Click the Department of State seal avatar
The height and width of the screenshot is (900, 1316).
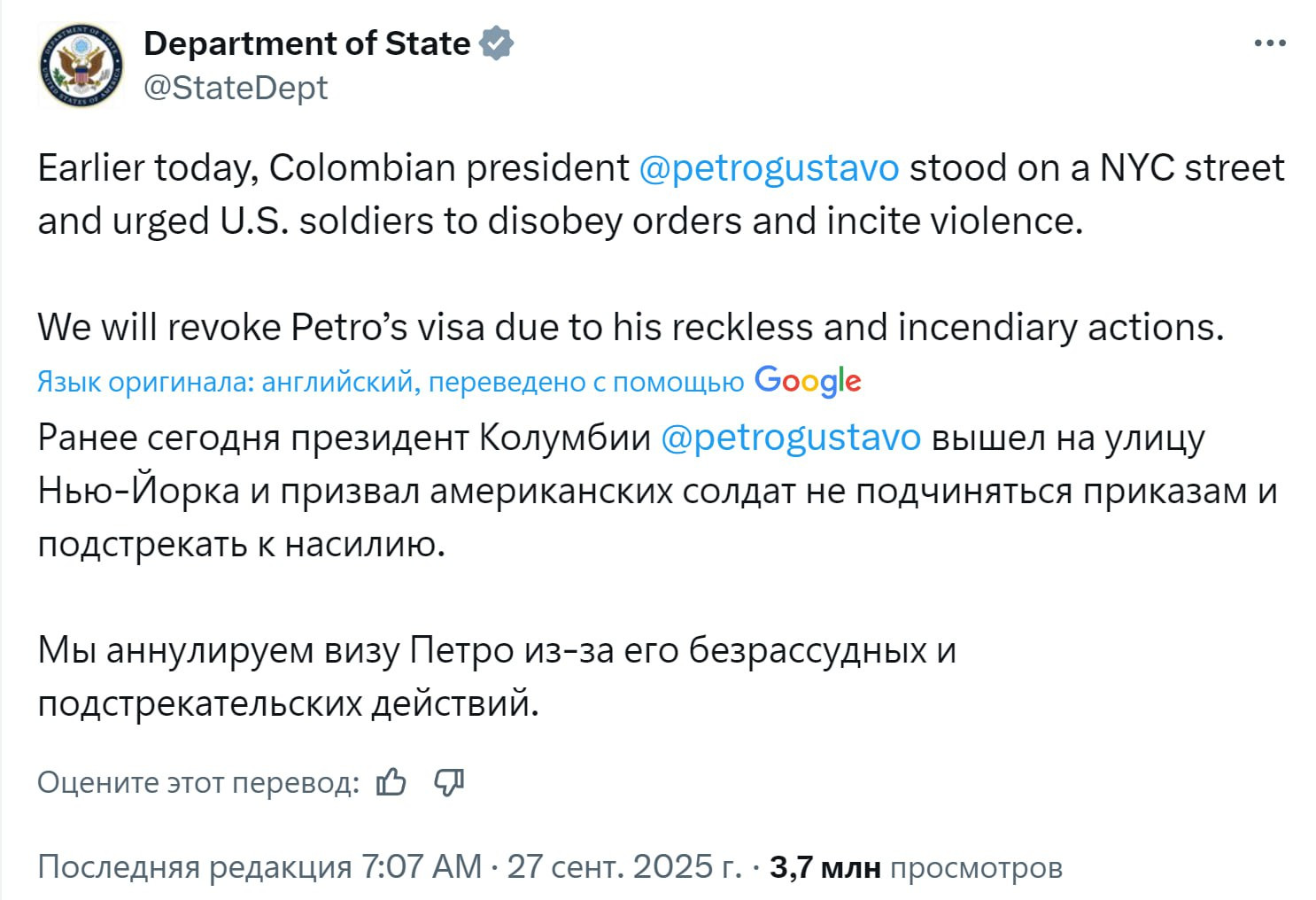81,66
